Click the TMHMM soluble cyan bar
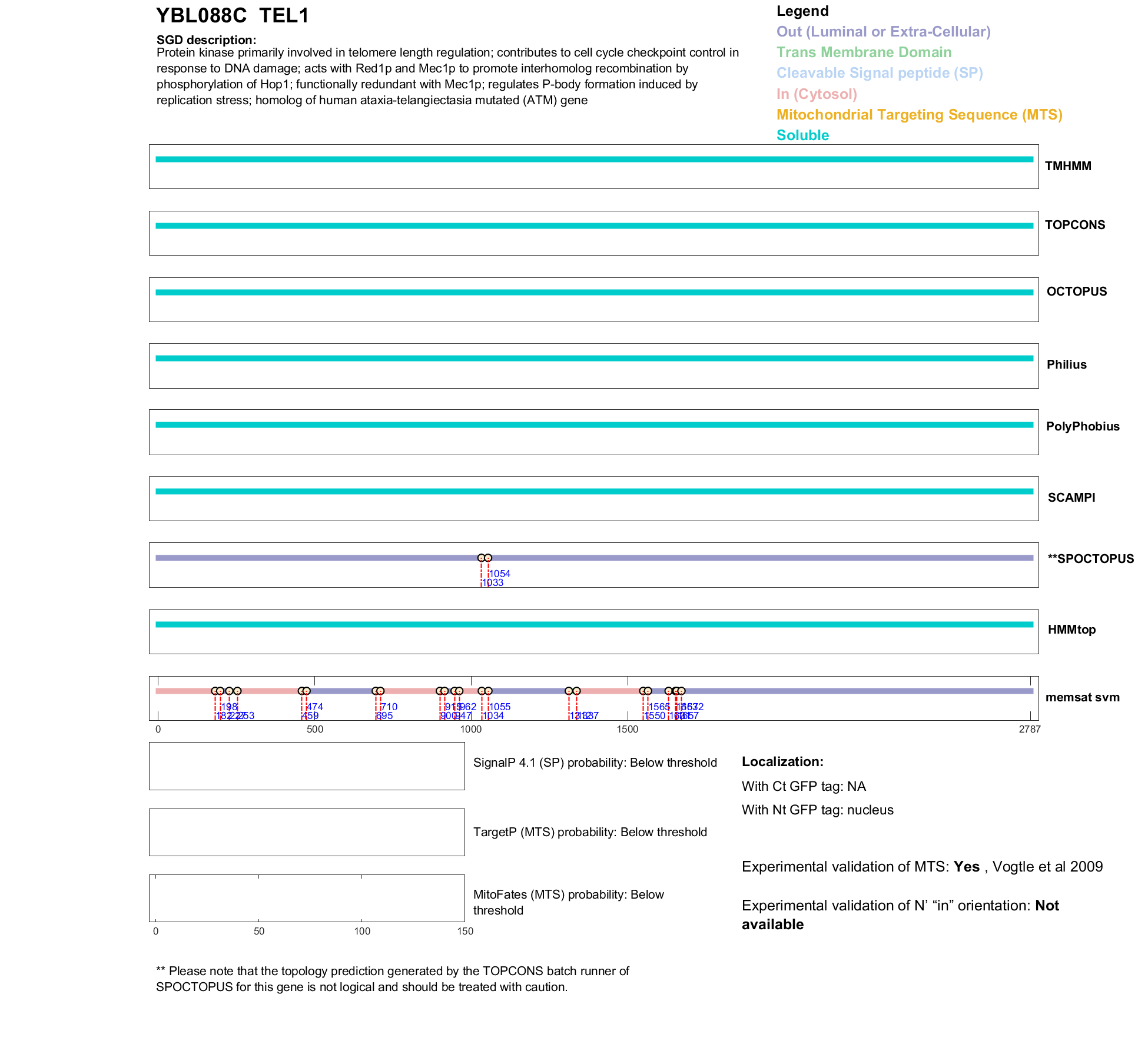 coord(593,159)
